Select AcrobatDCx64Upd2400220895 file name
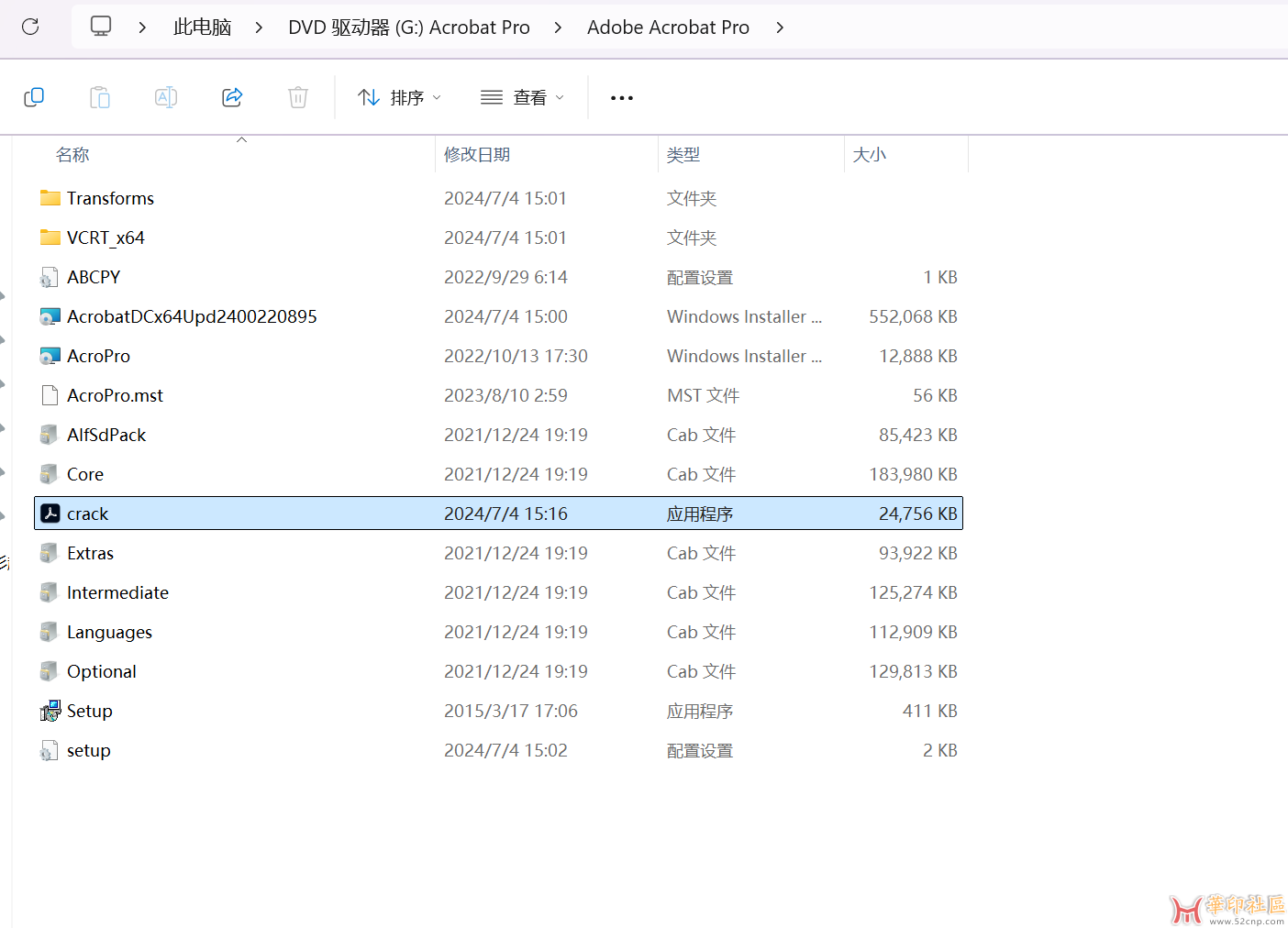 192,316
